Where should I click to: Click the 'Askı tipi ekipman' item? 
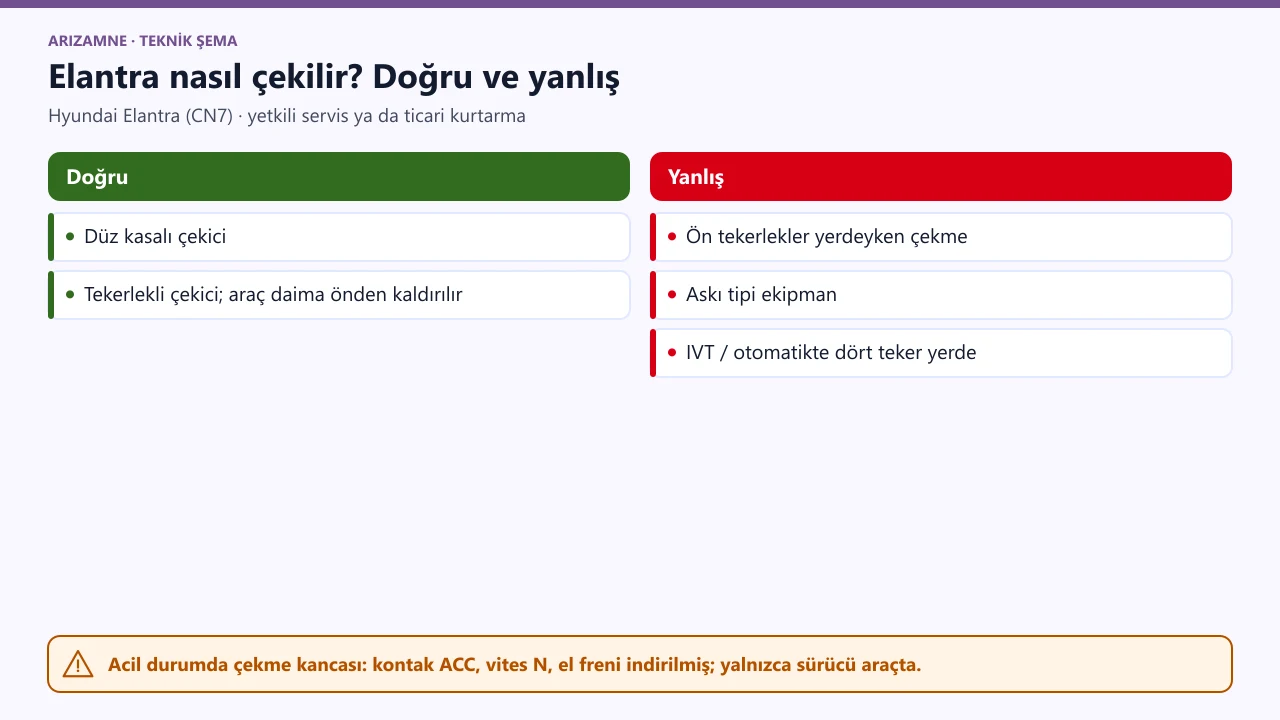pos(941,295)
